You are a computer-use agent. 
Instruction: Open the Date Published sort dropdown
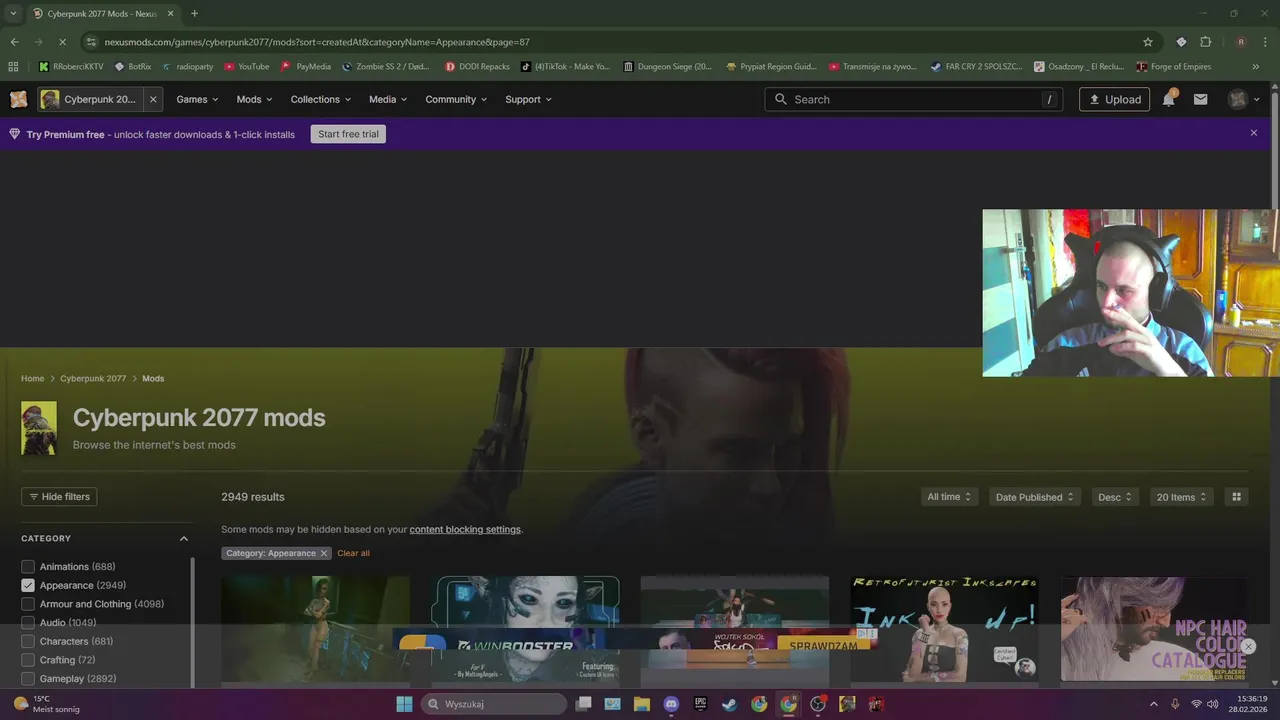[1034, 497]
